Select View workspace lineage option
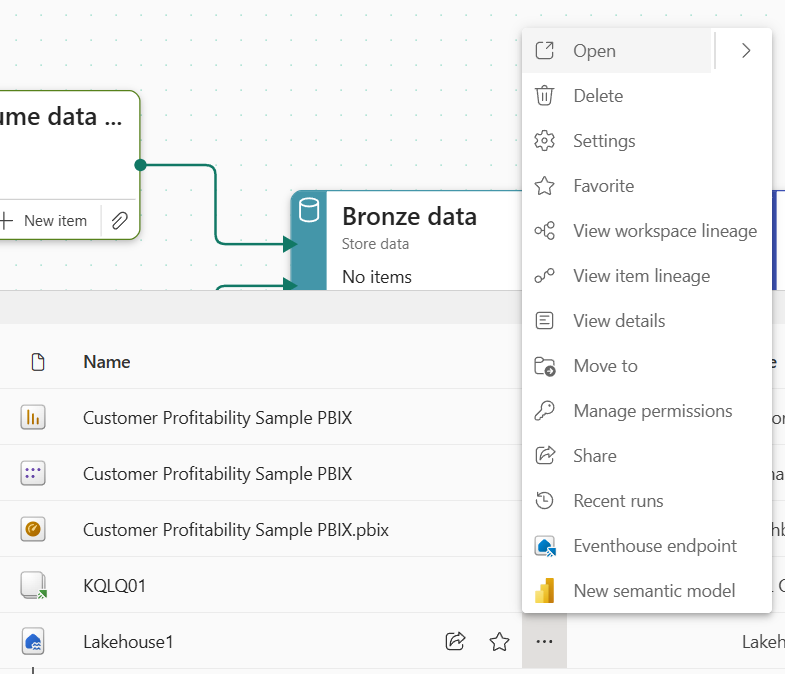The width and height of the screenshot is (785, 674). pos(664,231)
